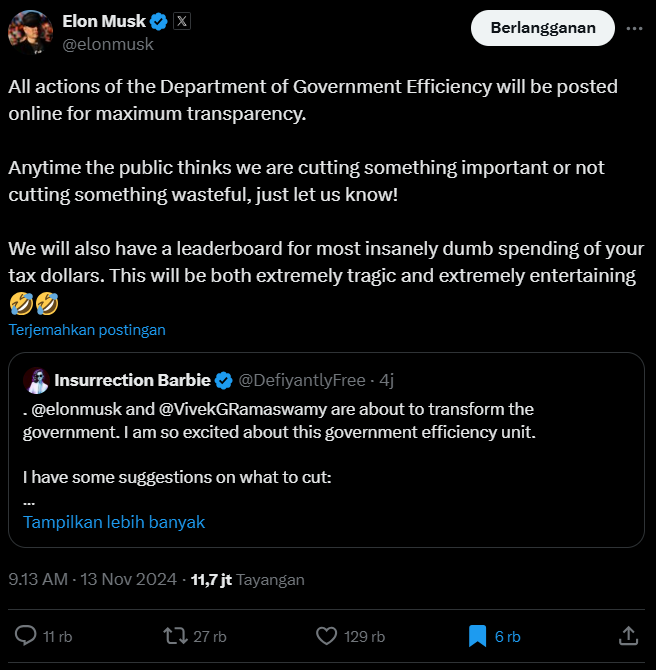This screenshot has width=656, height=670.
Task: View the 11,7 jt Tayangan count
Action: [x=247, y=579]
